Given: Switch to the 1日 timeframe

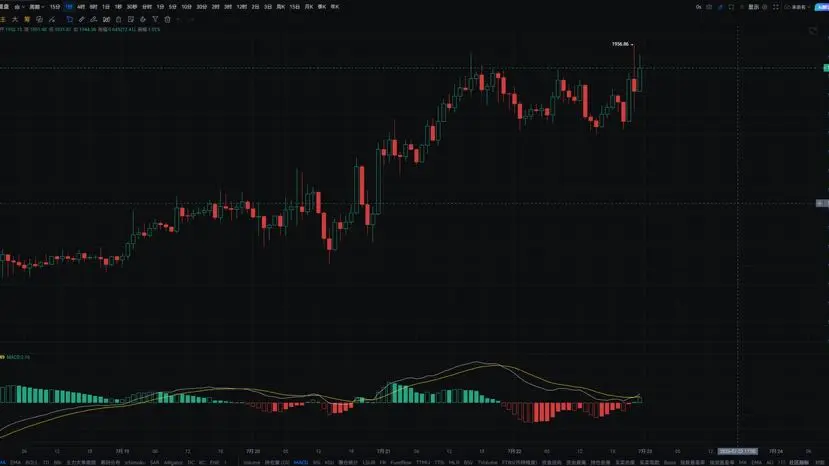Looking at the screenshot, I should pos(106,7).
